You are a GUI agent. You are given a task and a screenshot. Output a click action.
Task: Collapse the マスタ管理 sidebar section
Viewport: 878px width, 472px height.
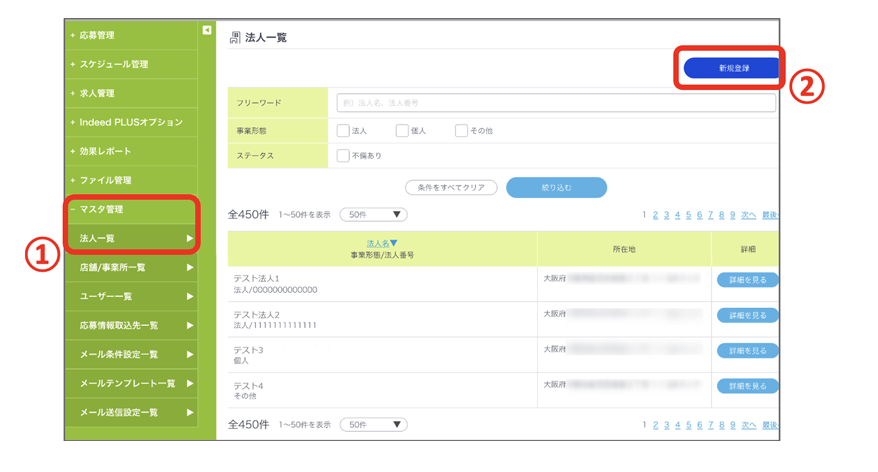click(101, 210)
